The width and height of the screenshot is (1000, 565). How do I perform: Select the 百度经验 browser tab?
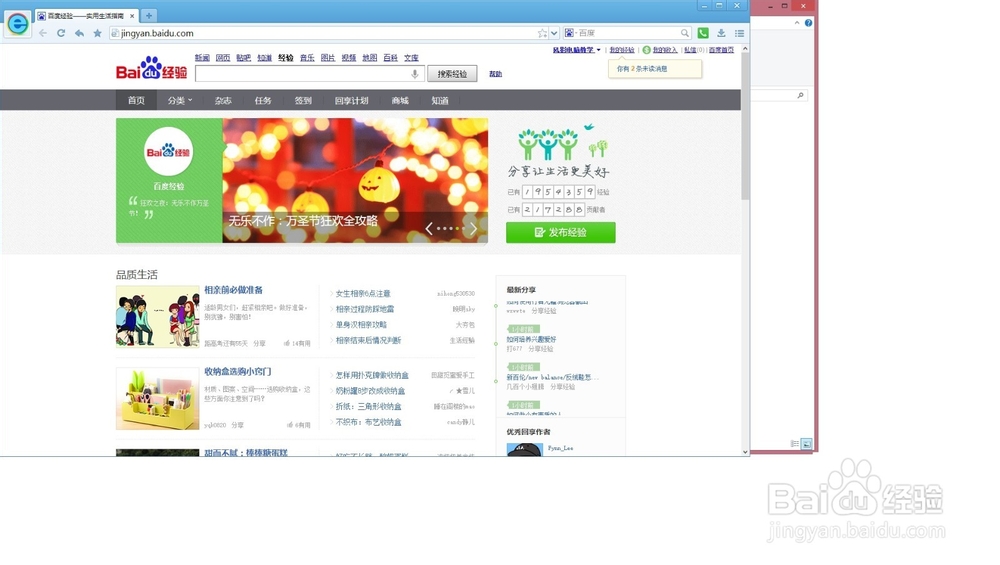(86, 16)
